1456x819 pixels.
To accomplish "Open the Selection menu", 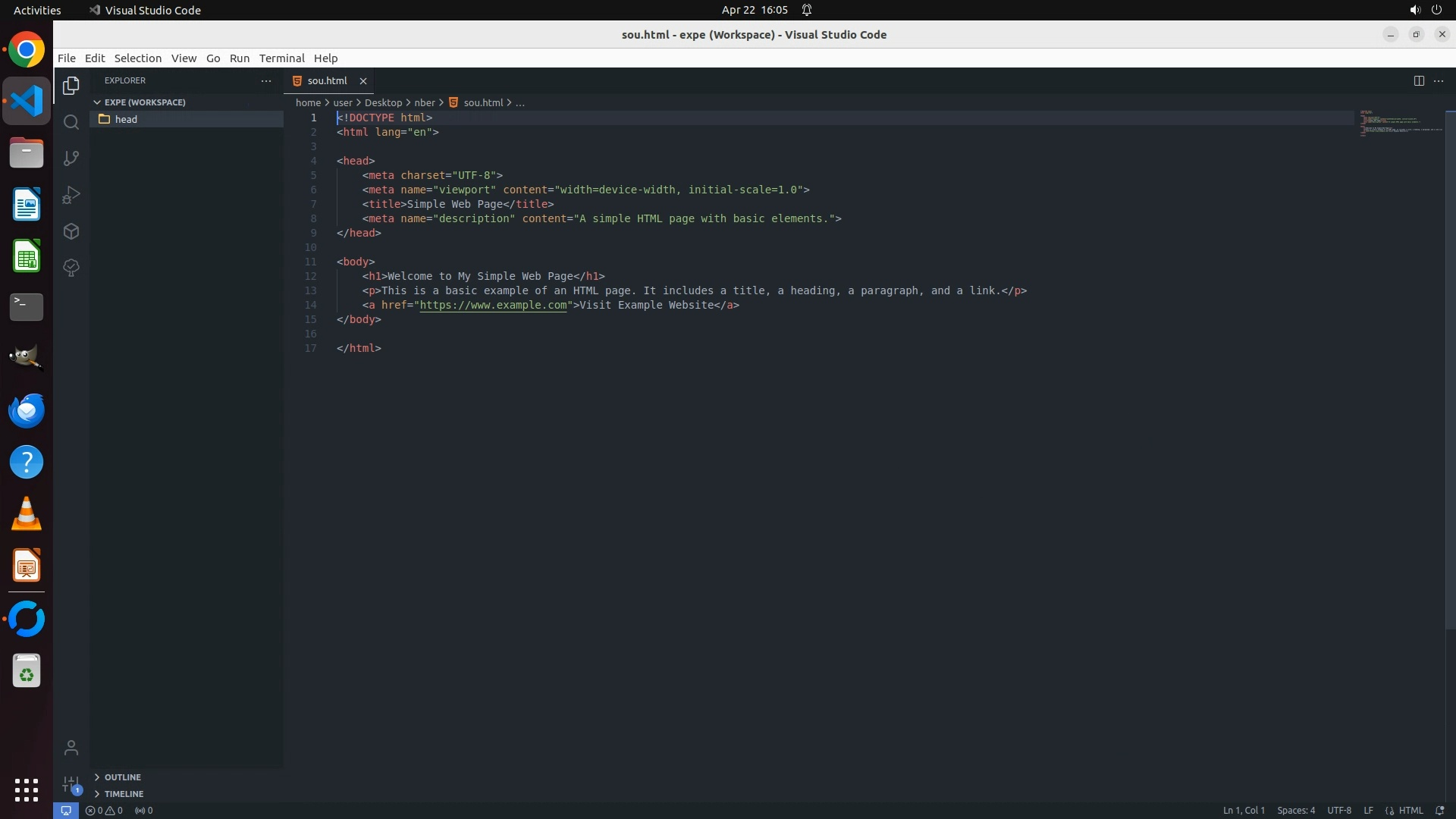I will [x=137, y=58].
